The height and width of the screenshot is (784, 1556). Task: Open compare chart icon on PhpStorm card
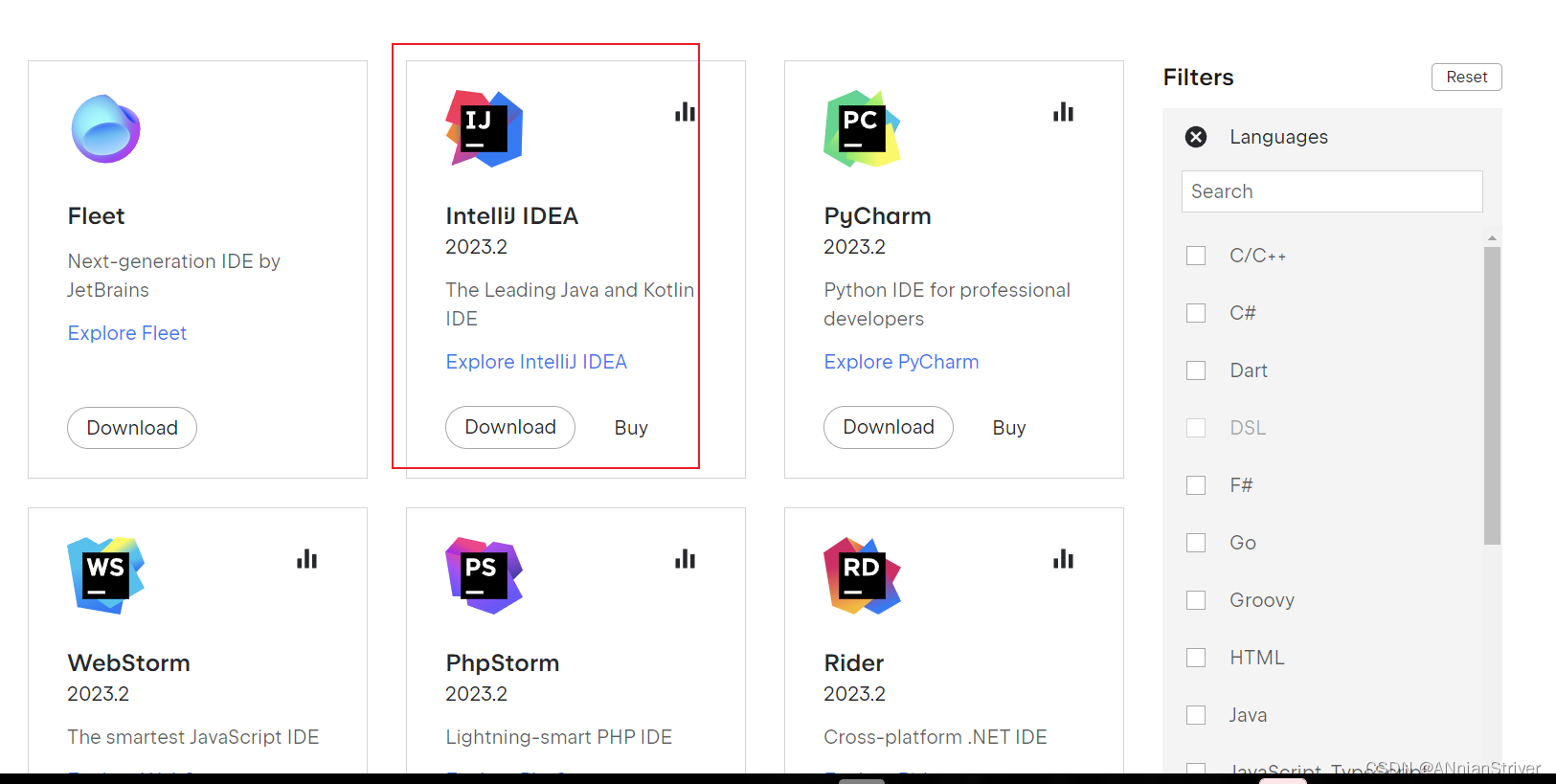(685, 559)
